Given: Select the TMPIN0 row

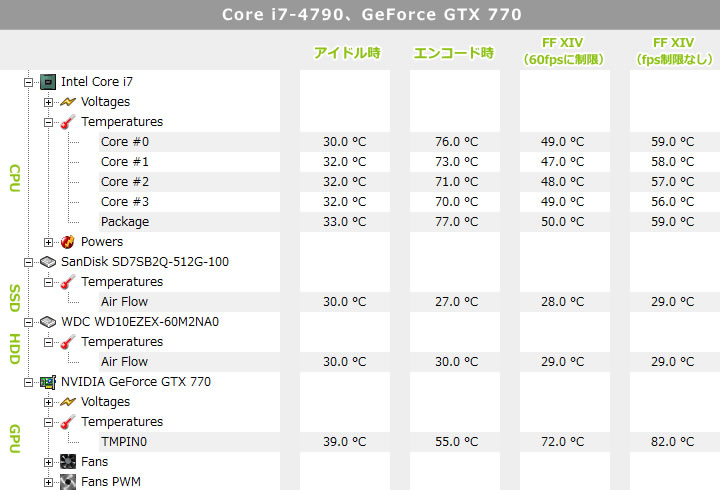Looking at the screenshot, I should (x=190, y=442).
